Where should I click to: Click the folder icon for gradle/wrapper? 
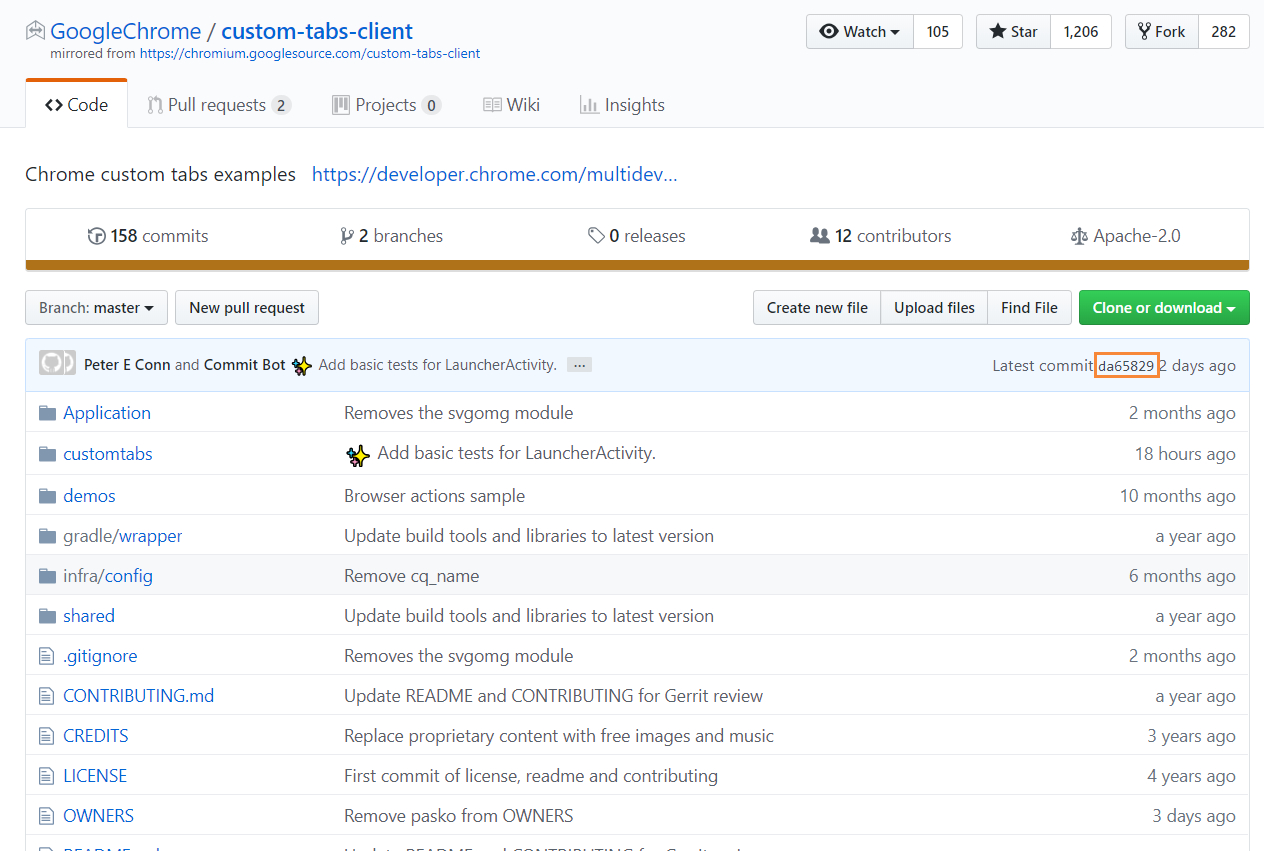point(47,536)
